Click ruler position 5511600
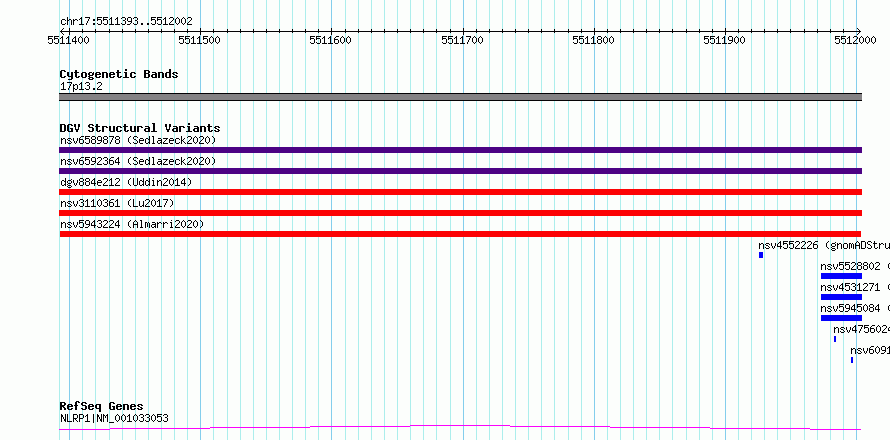 (x=330, y=40)
